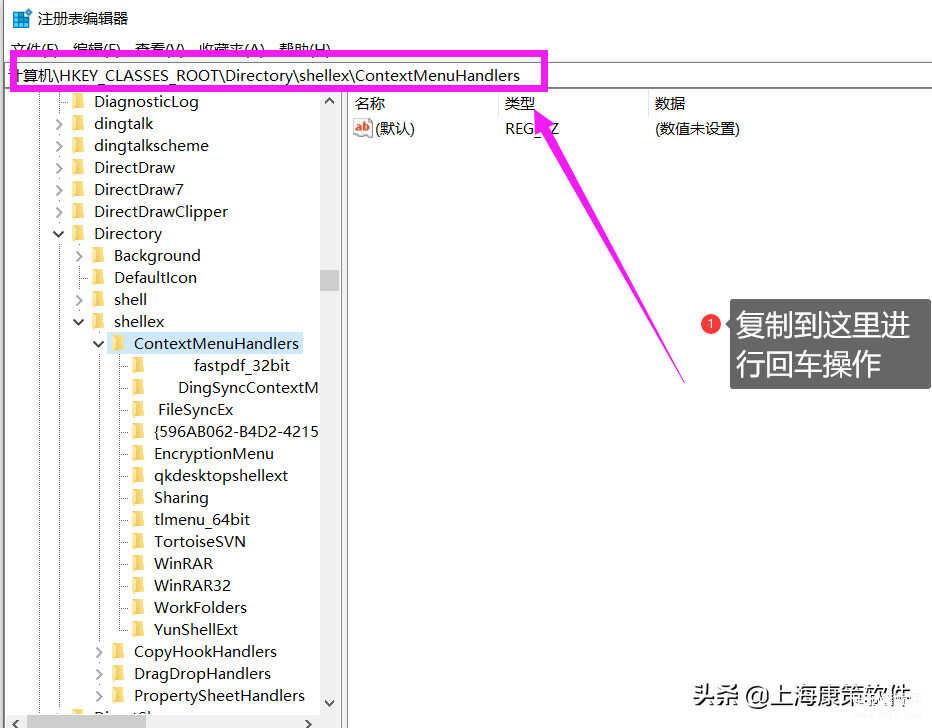Click the scroll down arrow in tree pane

[x=329, y=703]
